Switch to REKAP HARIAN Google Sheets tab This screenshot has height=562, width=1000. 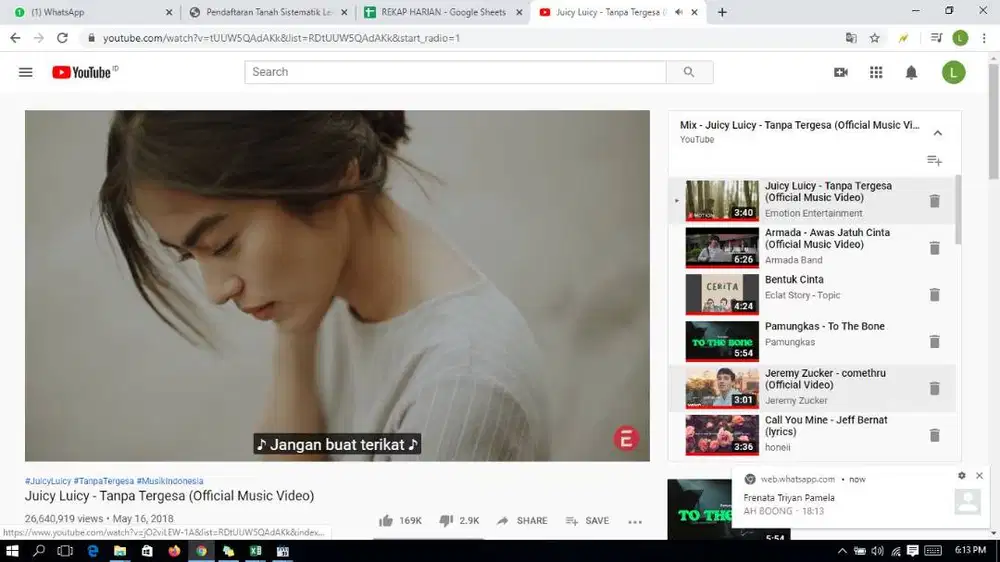click(x=442, y=12)
